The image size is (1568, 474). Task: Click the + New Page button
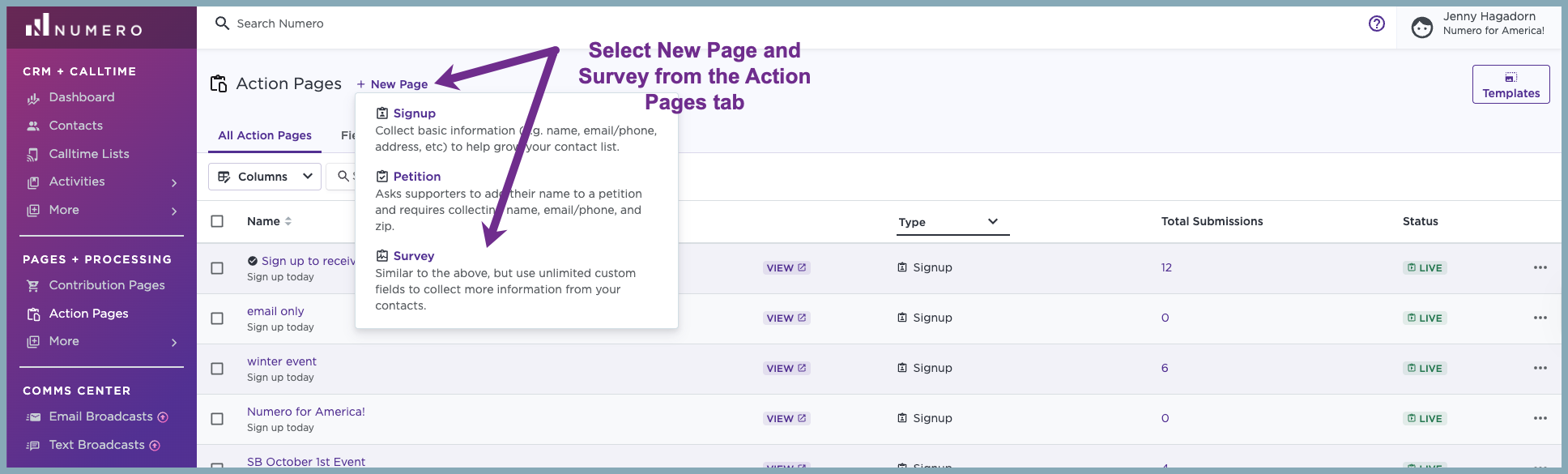[392, 84]
